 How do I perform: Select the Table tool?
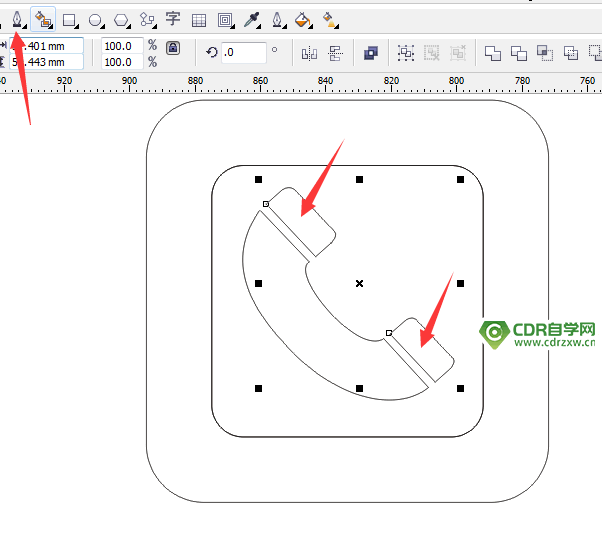pyautogui.click(x=198, y=20)
